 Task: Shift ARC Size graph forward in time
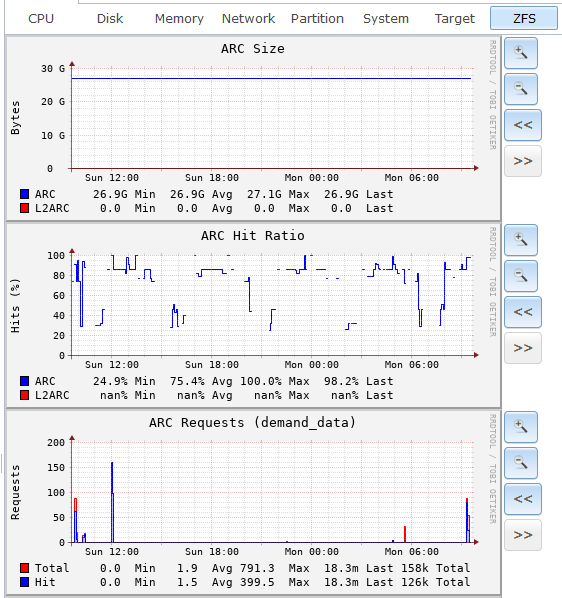tap(523, 161)
